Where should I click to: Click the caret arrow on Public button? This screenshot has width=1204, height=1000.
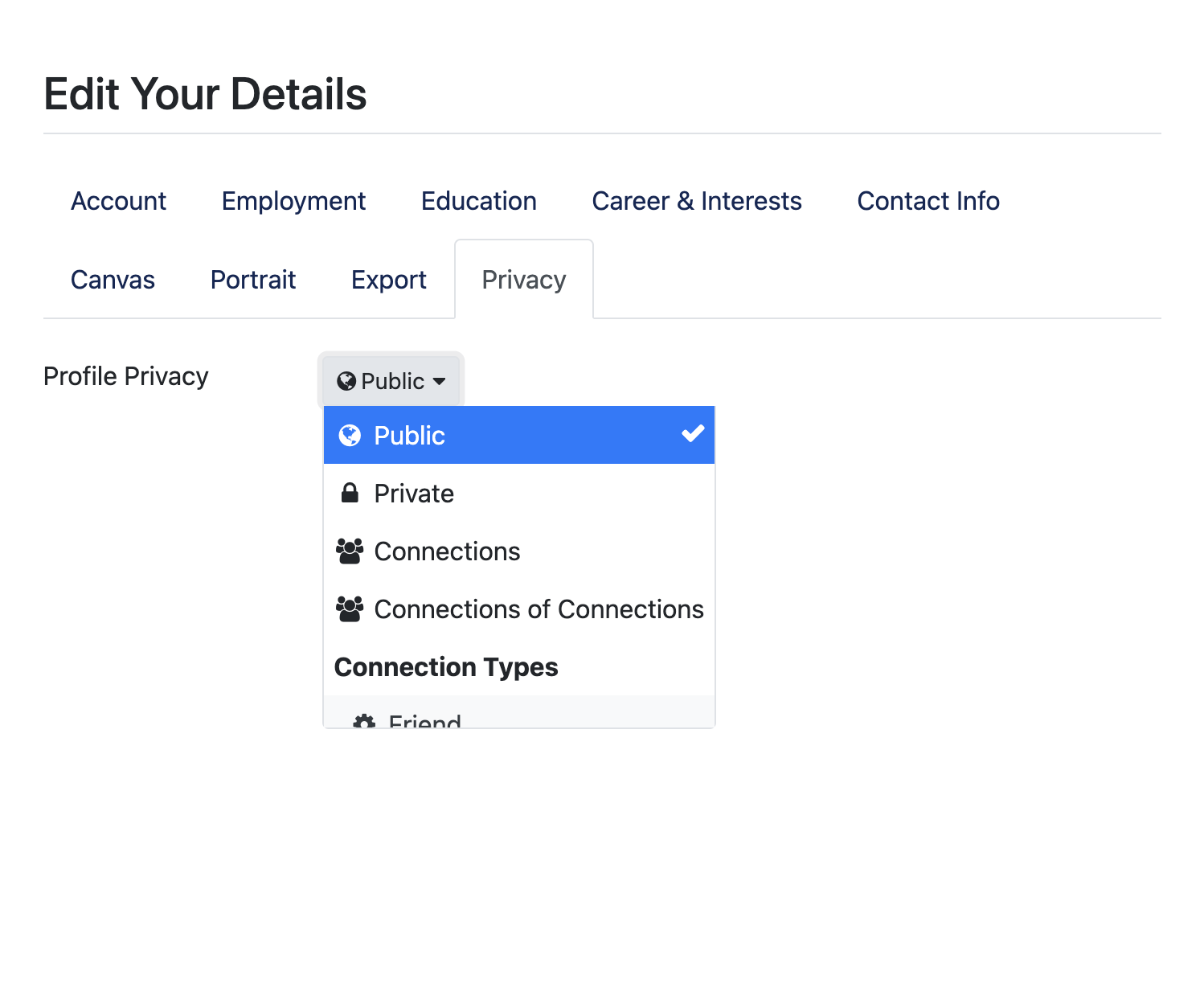coord(439,381)
